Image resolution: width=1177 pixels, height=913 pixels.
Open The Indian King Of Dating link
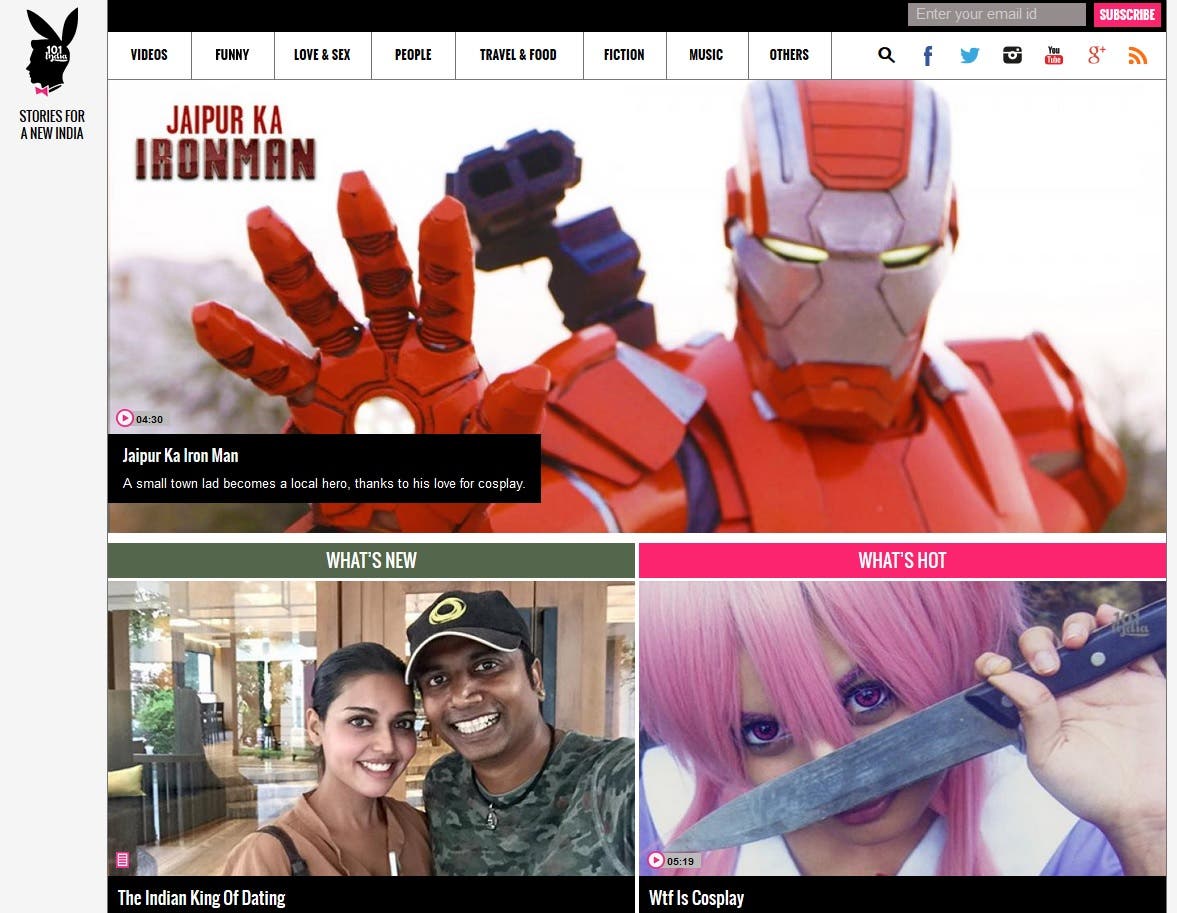(x=201, y=898)
